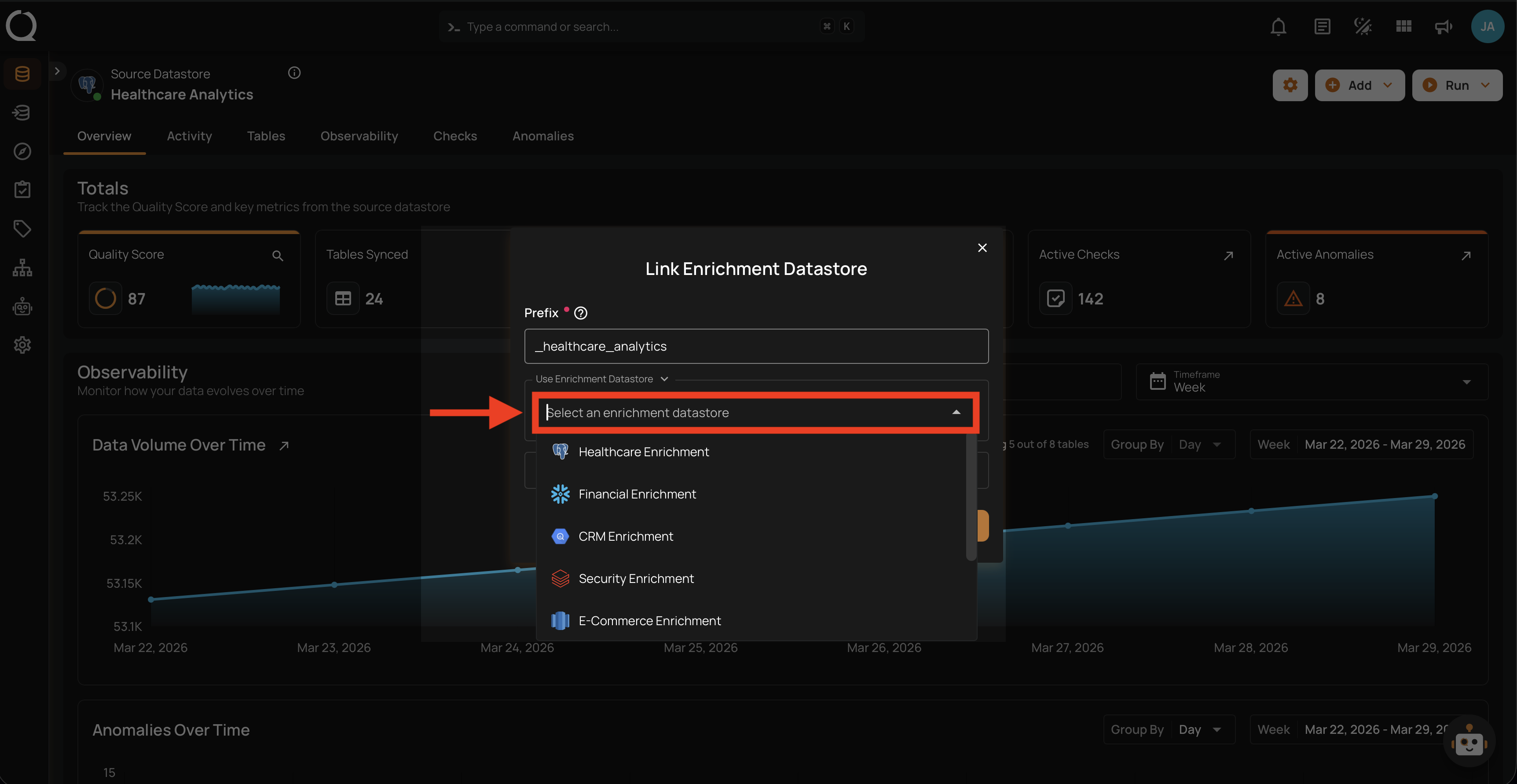
Task: Open the notifications bell icon
Action: point(1278,26)
